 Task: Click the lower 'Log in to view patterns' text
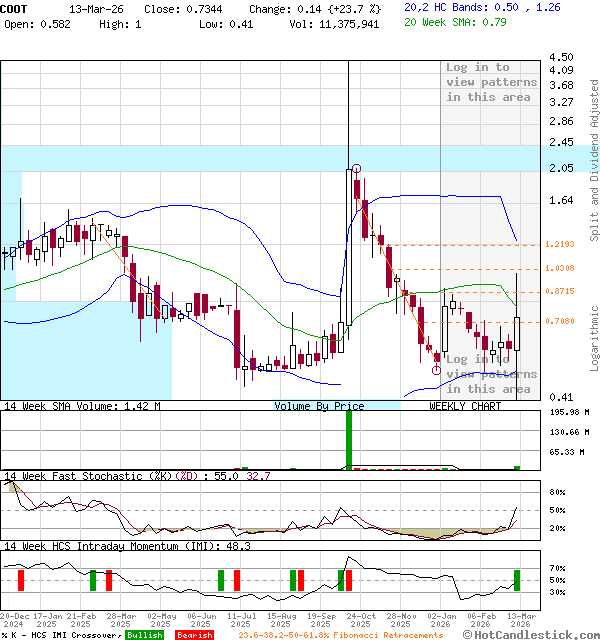pos(491,374)
